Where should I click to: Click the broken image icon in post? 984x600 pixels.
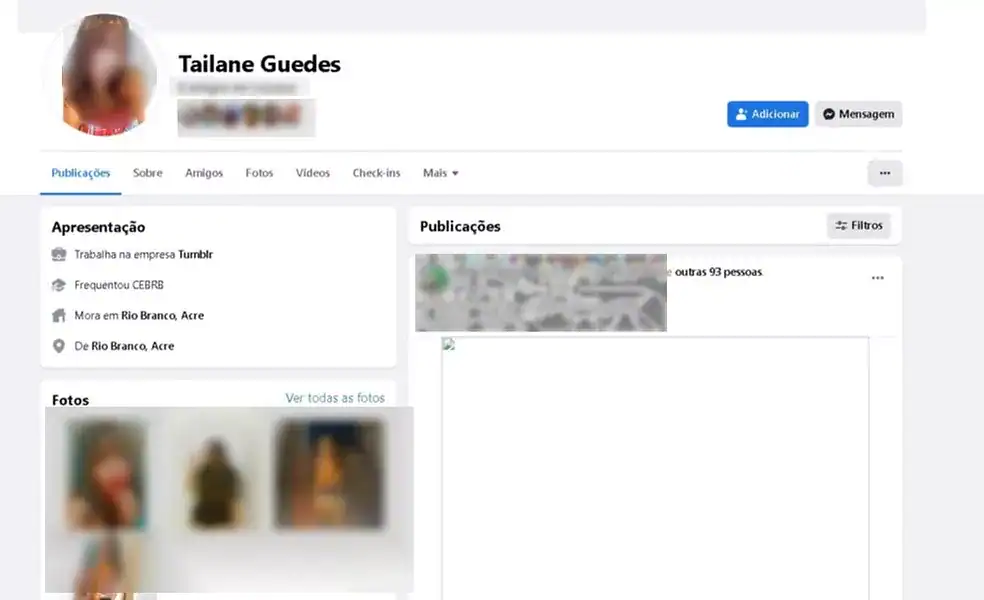[x=449, y=345]
